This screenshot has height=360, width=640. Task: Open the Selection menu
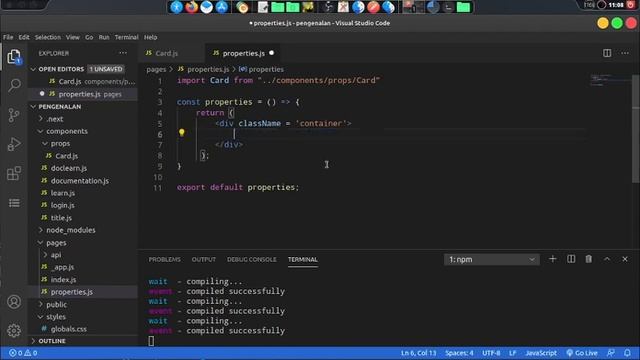click(x=48, y=37)
